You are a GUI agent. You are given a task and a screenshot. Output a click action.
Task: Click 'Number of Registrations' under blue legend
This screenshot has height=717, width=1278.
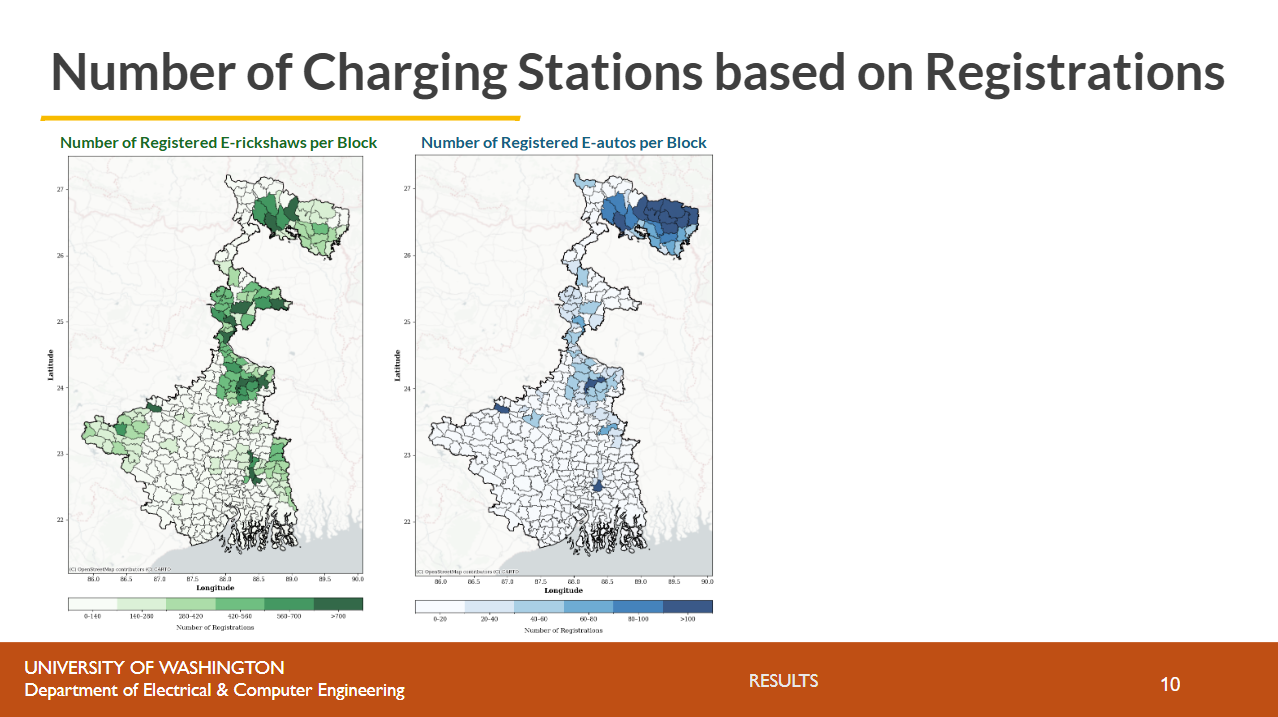563,630
